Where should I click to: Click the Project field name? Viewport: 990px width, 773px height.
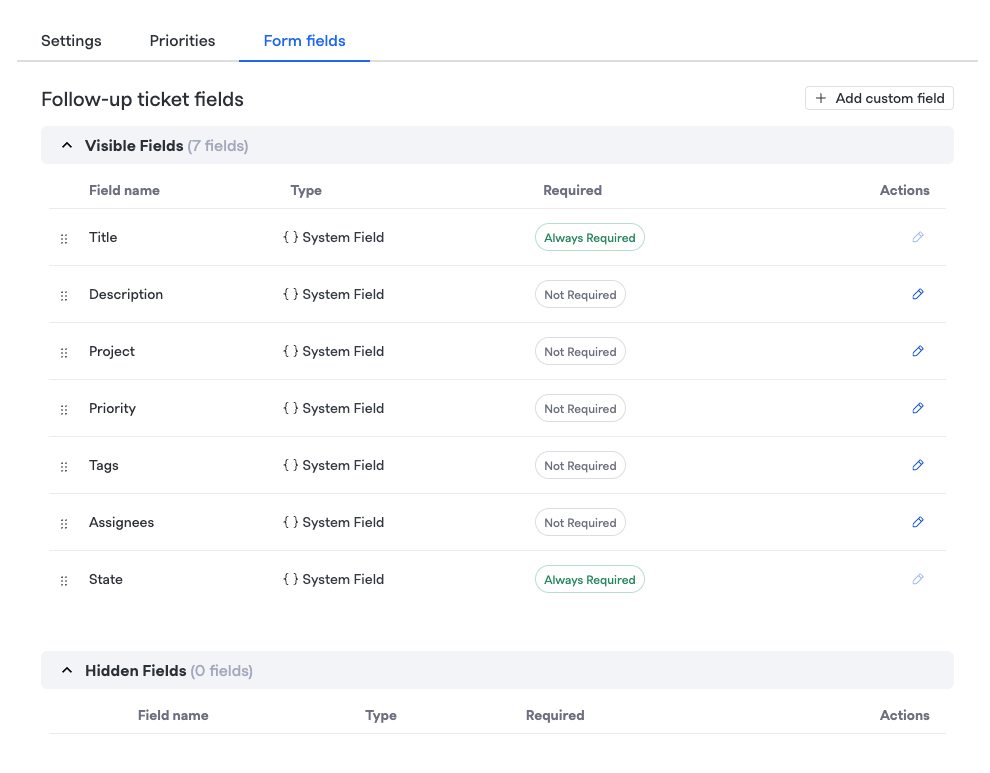[x=112, y=351]
